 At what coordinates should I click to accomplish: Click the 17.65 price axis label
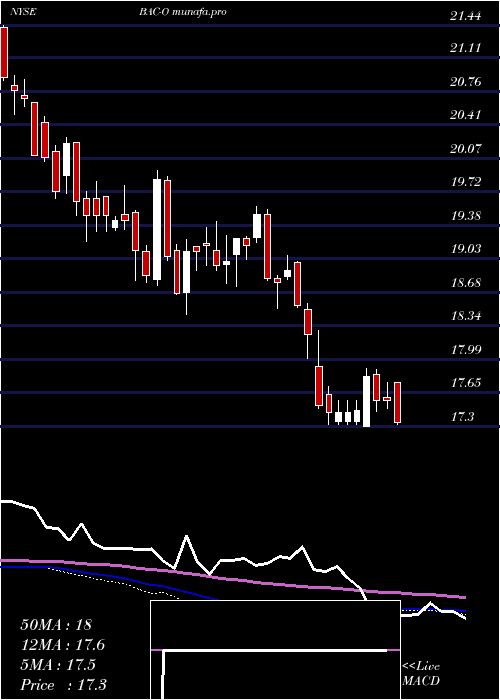(466, 383)
